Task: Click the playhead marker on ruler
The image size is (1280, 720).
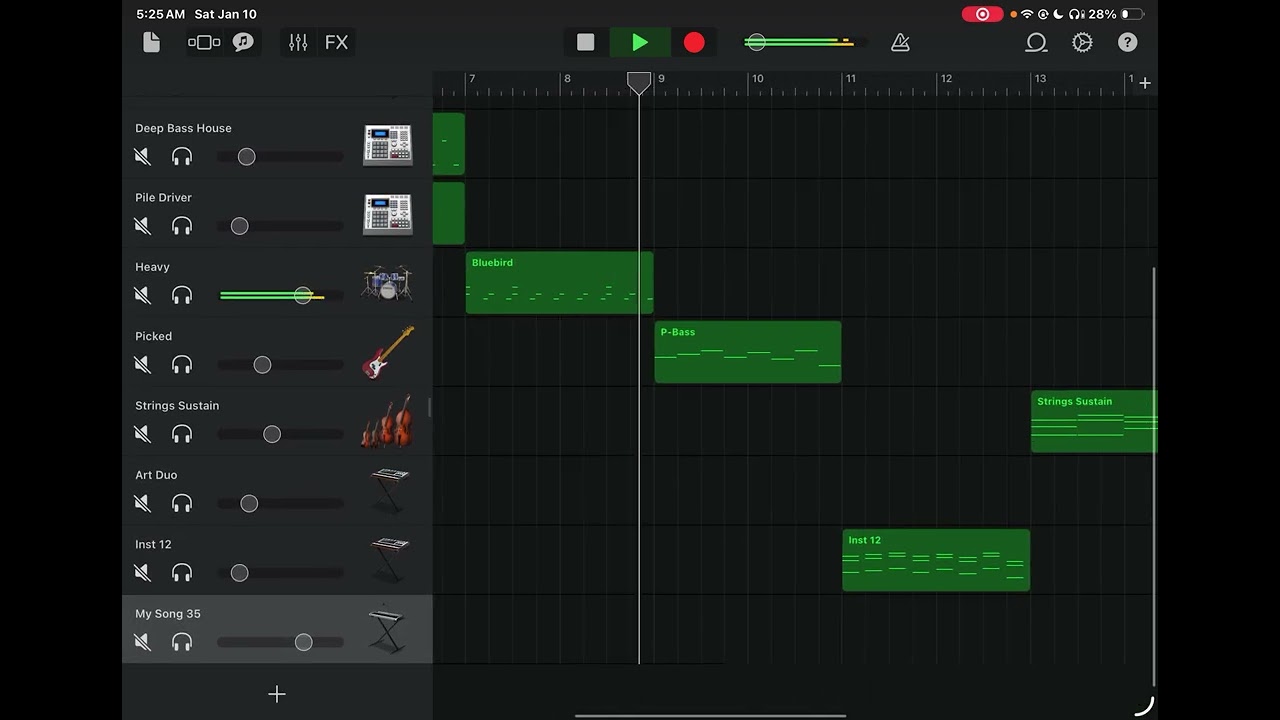Action: pyautogui.click(x=639, y=83)
